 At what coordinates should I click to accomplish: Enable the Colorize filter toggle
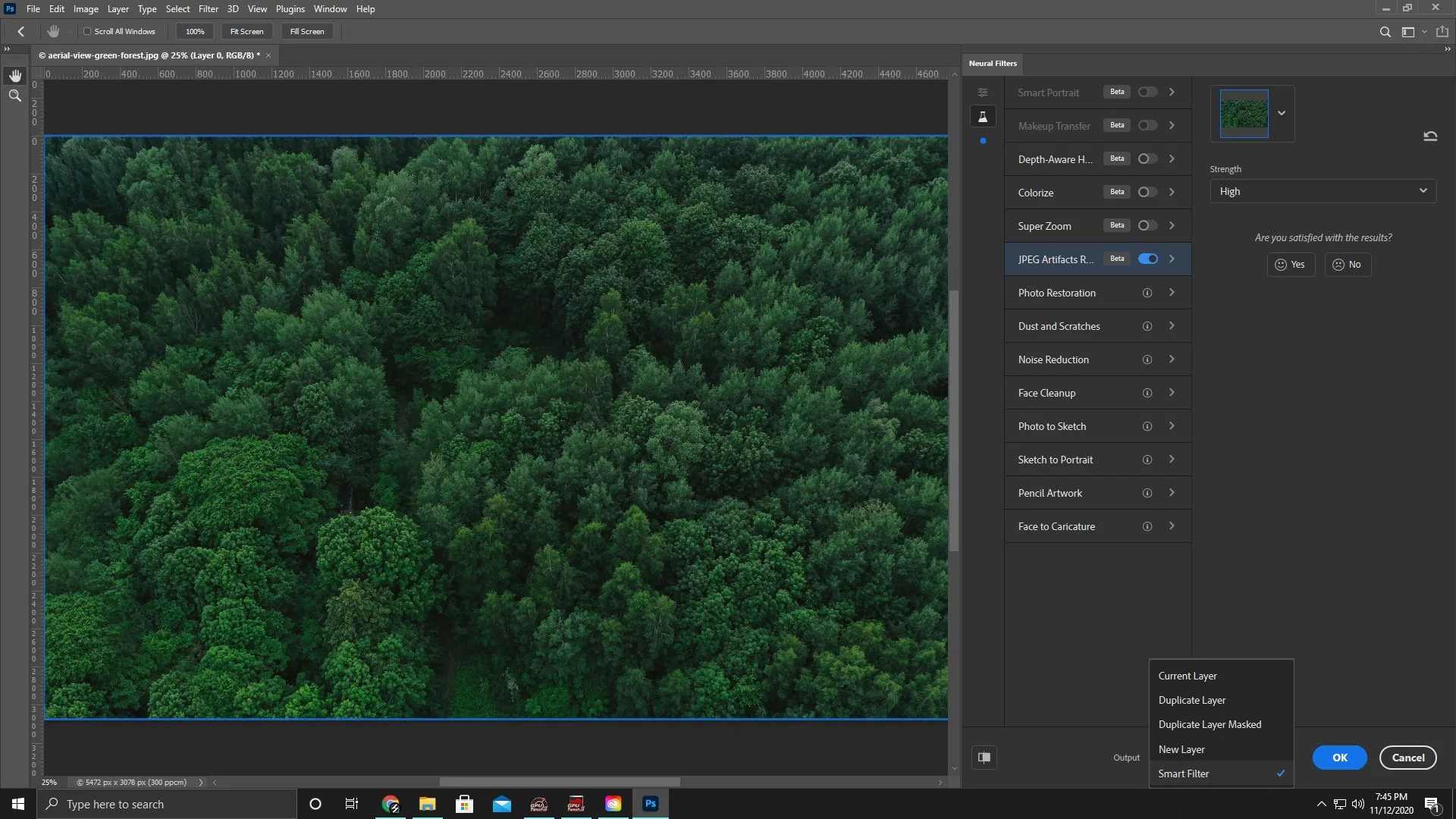click(x=1148, y=193)
